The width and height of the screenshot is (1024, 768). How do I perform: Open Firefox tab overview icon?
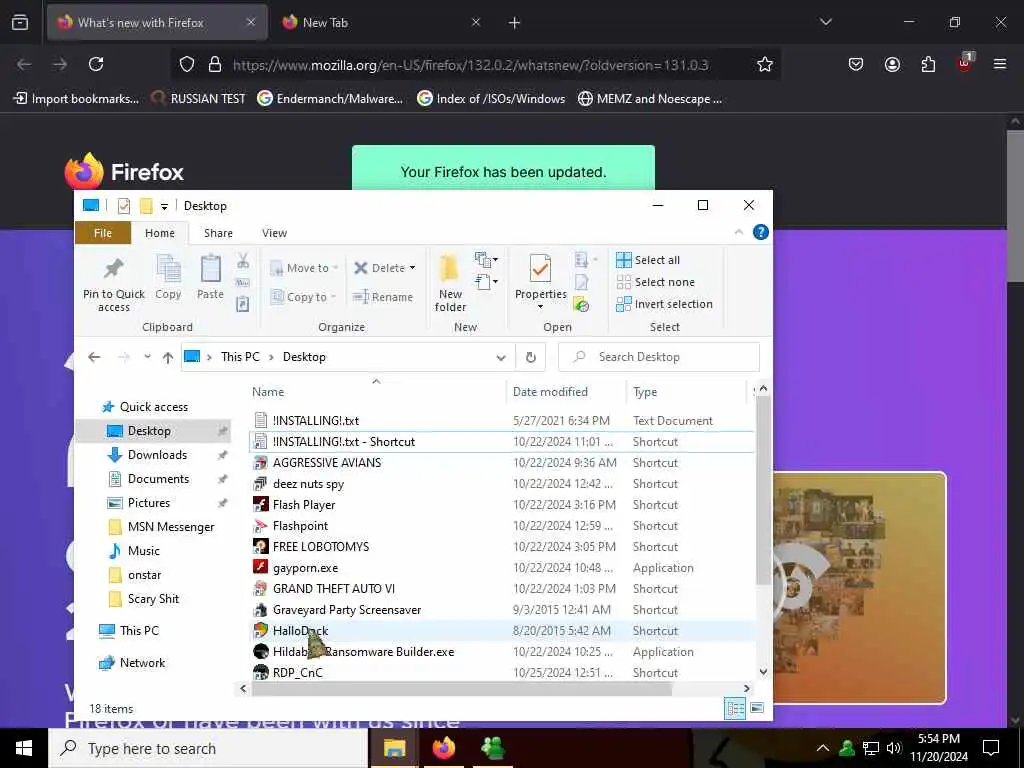tap(20, 23)
